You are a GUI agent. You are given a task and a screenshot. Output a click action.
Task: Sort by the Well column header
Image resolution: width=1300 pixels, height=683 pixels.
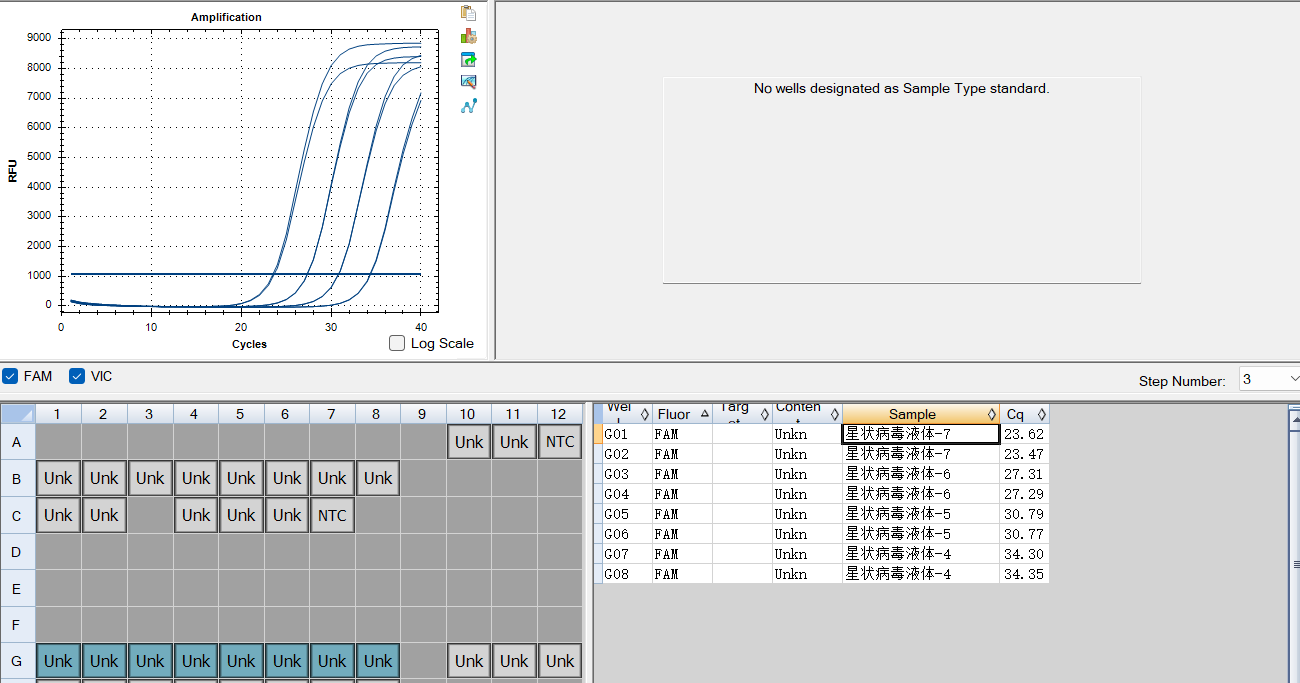click(x=627, y=413)
